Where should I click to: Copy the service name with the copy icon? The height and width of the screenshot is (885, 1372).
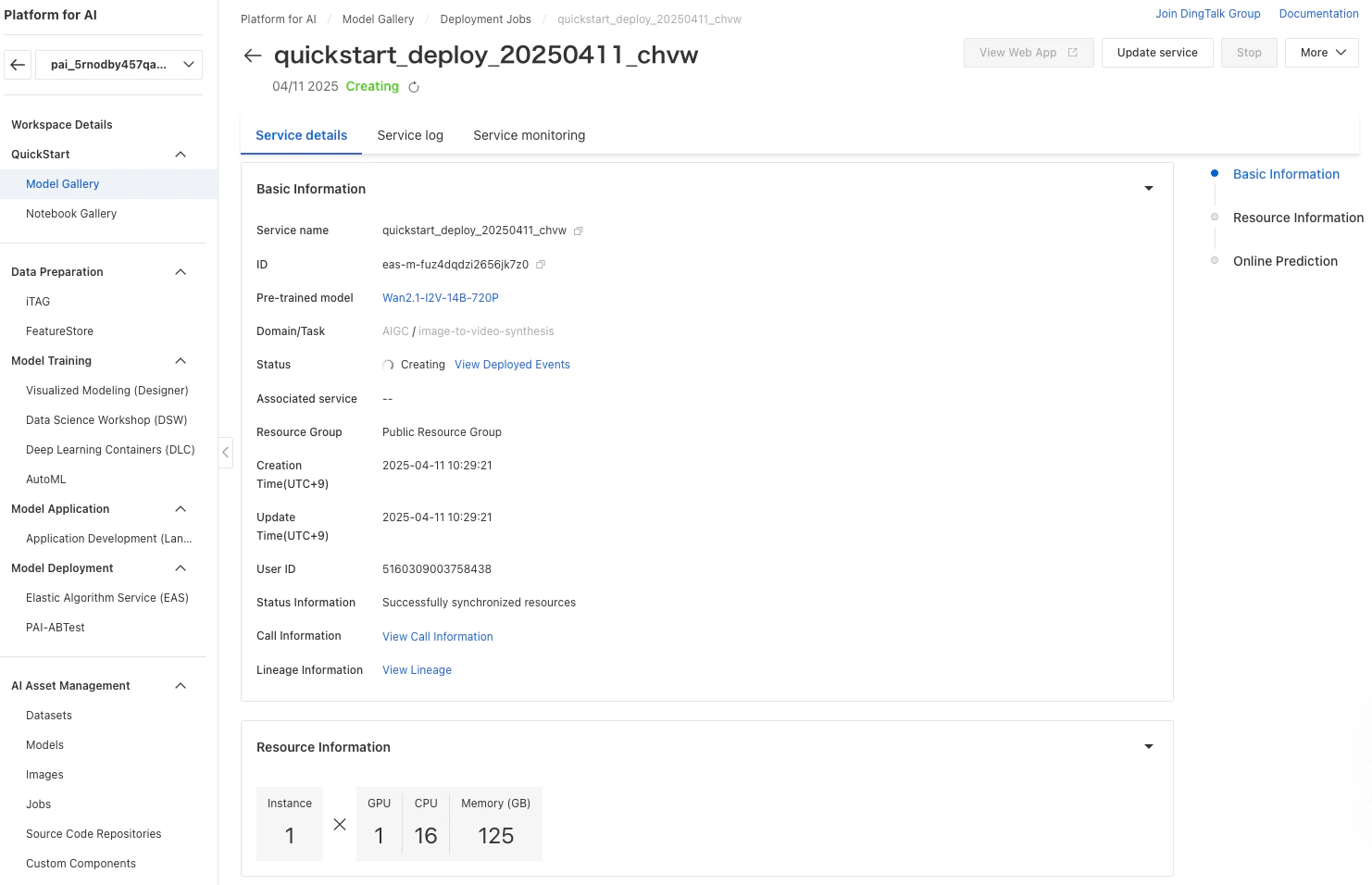coord(578,231)
